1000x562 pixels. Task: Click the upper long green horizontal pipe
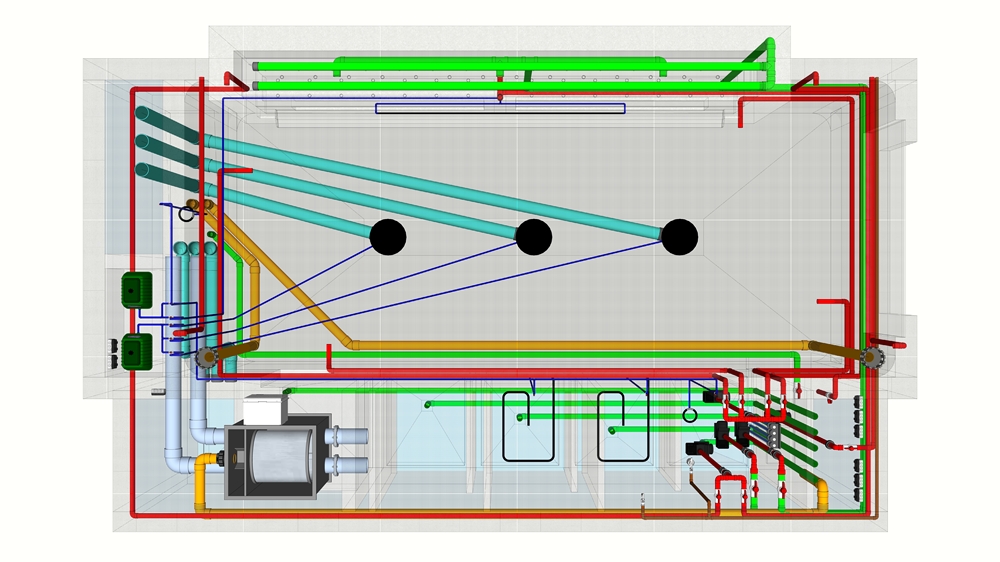pyautogui.click(x=509, y=66)
